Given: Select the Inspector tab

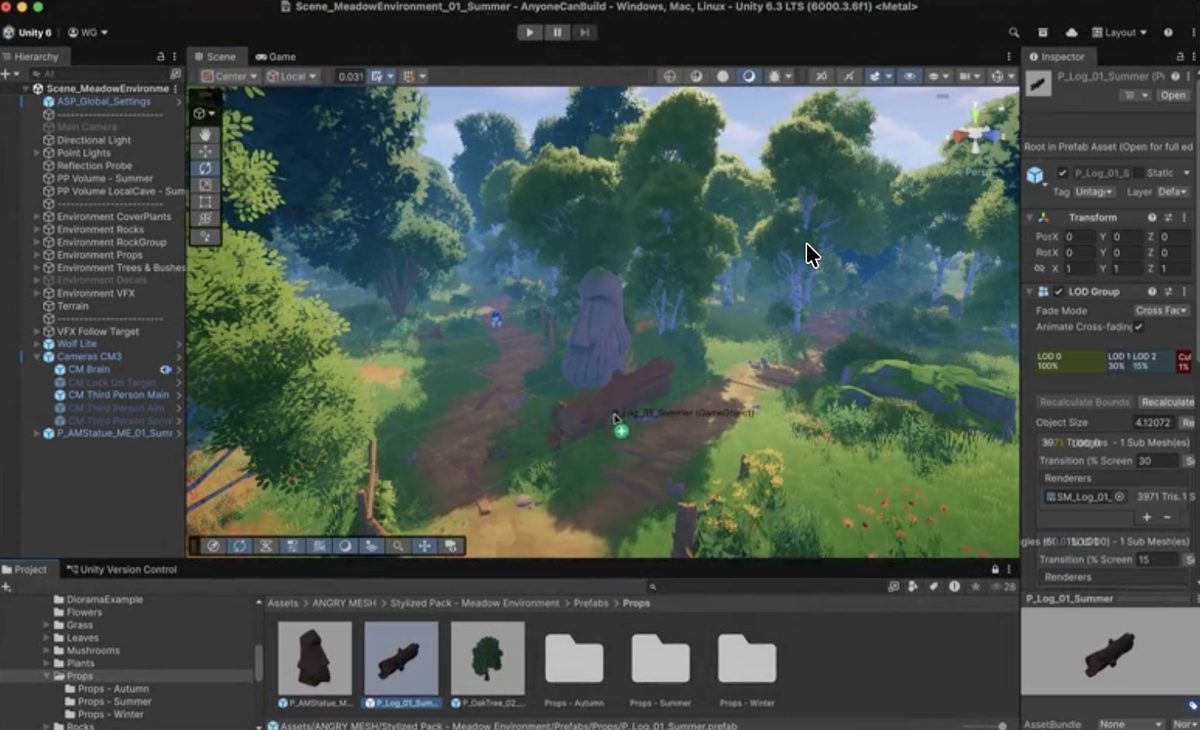Looking at the screenshot, I should pos(1057,57).
